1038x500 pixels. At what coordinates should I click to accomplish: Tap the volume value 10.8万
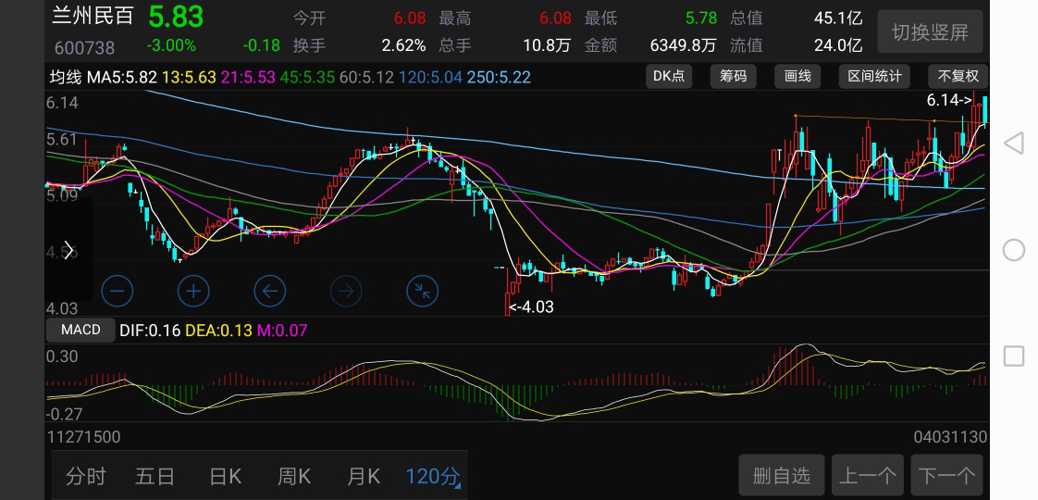pos(547,46)
